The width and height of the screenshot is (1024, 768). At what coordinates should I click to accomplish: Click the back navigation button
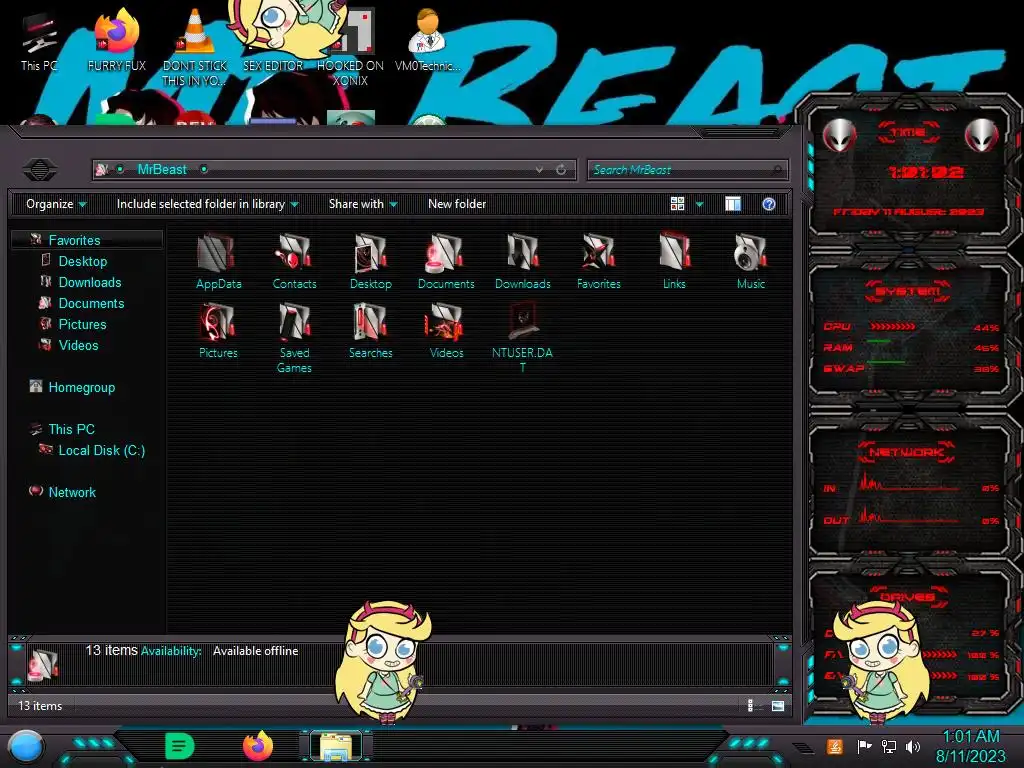39,170
